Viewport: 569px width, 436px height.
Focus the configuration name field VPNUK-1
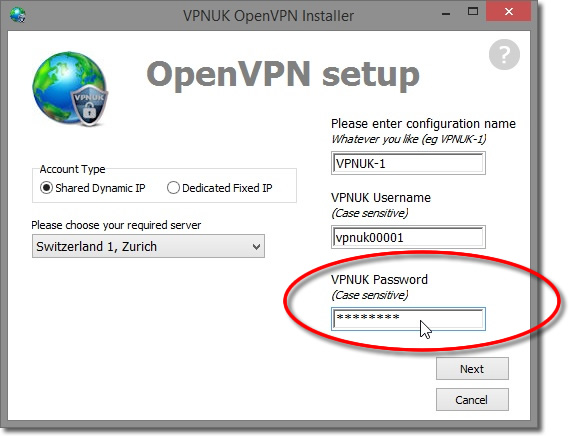point(408,163)
